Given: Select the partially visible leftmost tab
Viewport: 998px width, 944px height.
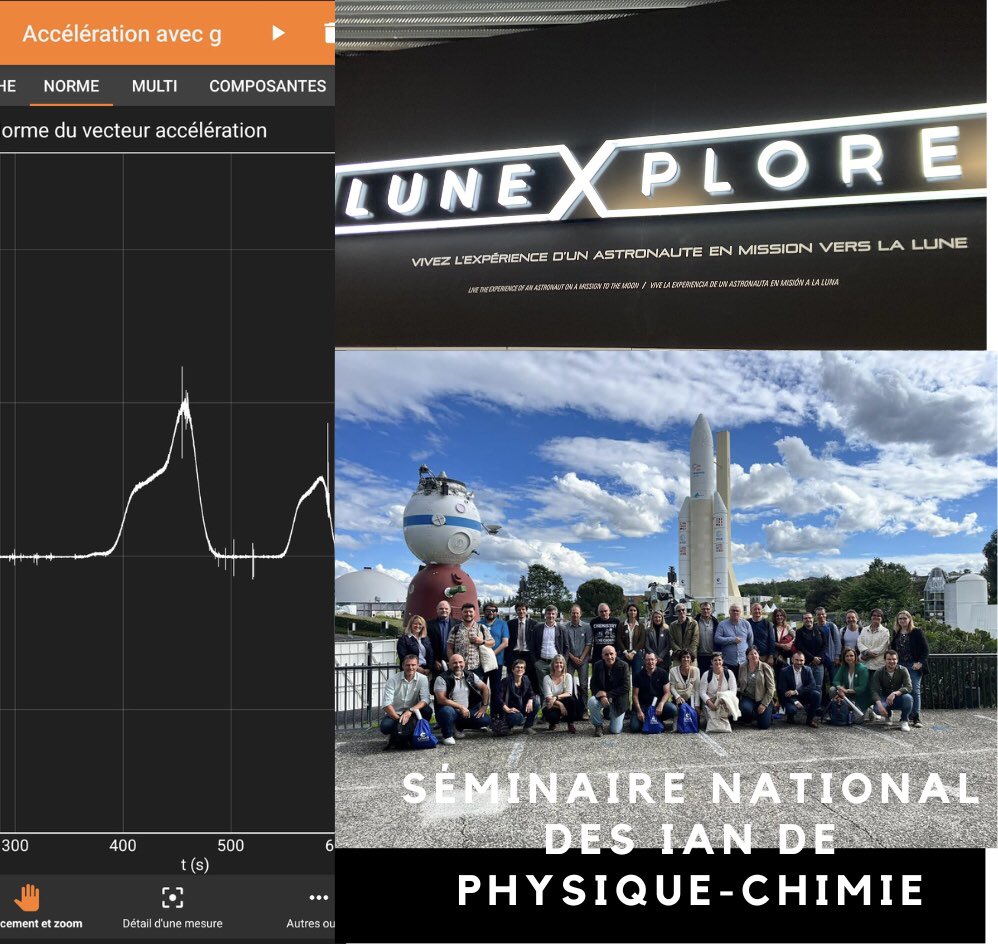Looking at the screenshot, I should coord(8,87).
